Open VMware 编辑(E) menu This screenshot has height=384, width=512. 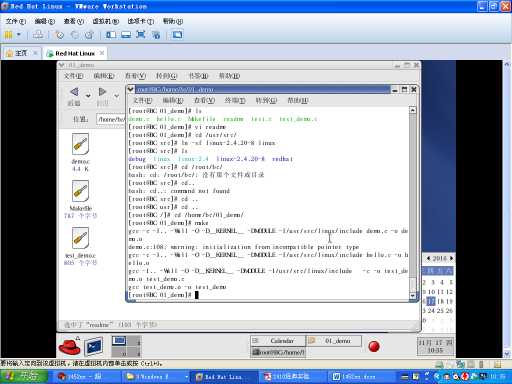[45, 21]
